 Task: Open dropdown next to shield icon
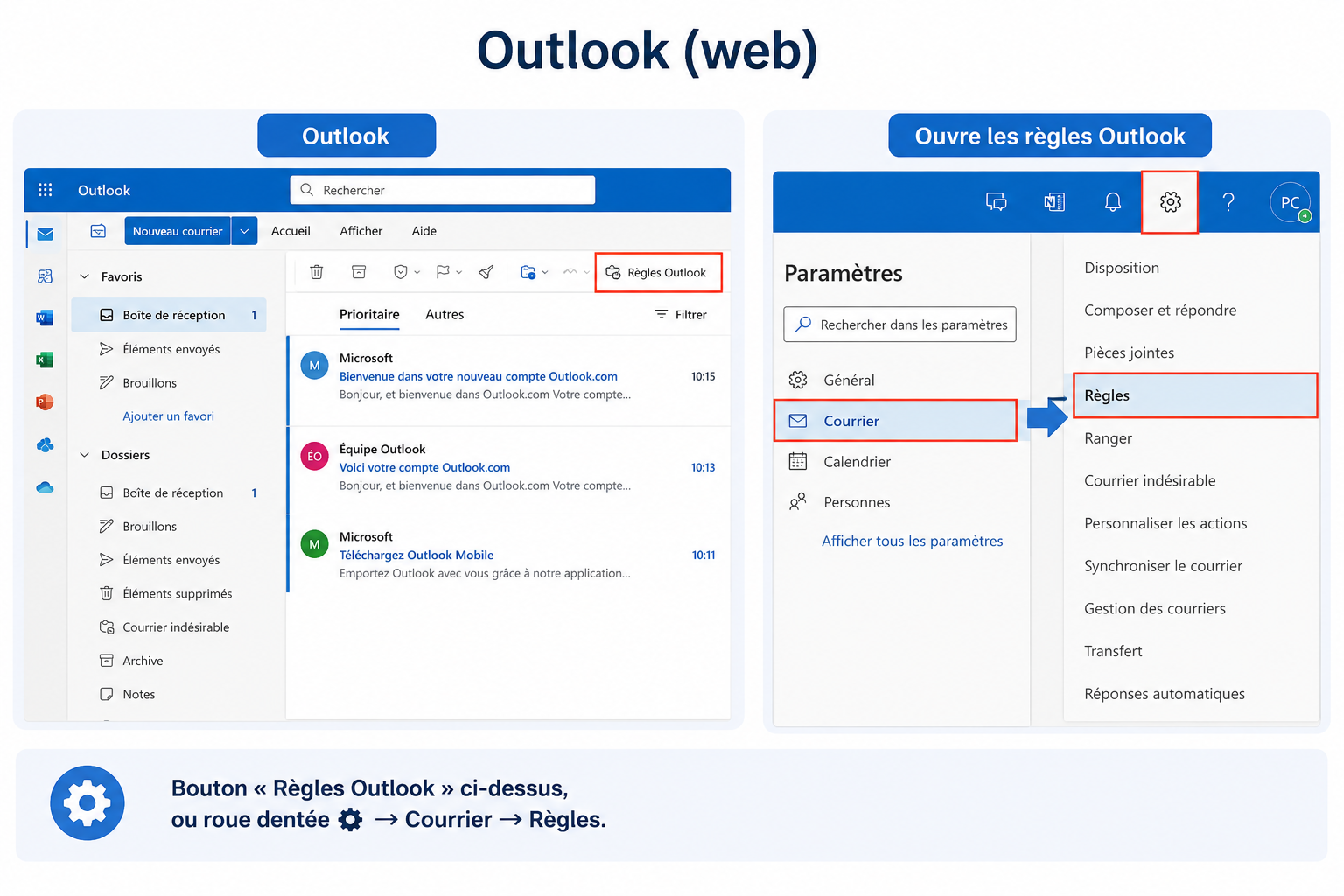(x=416, y=272)
